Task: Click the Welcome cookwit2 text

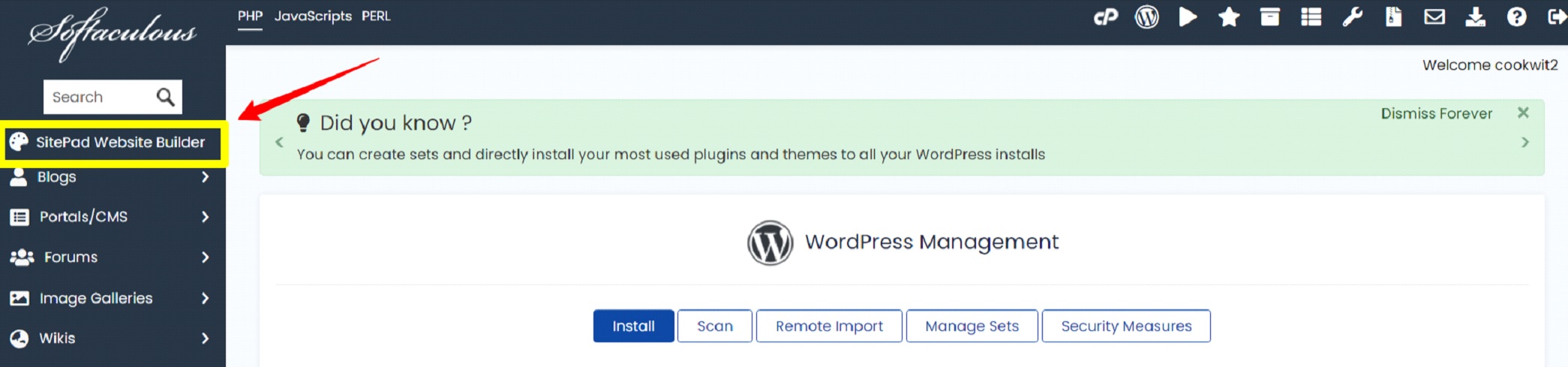Action: coord(1490,65)
